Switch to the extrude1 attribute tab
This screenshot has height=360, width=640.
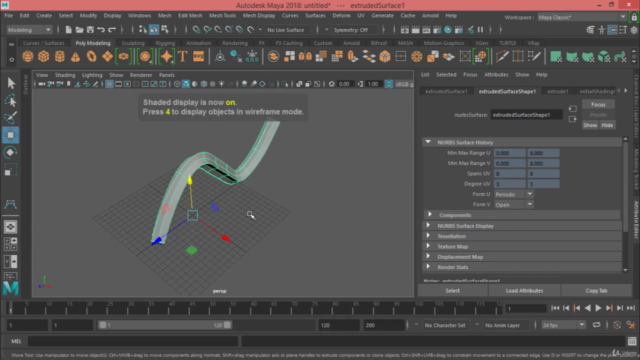coord(557,91)
